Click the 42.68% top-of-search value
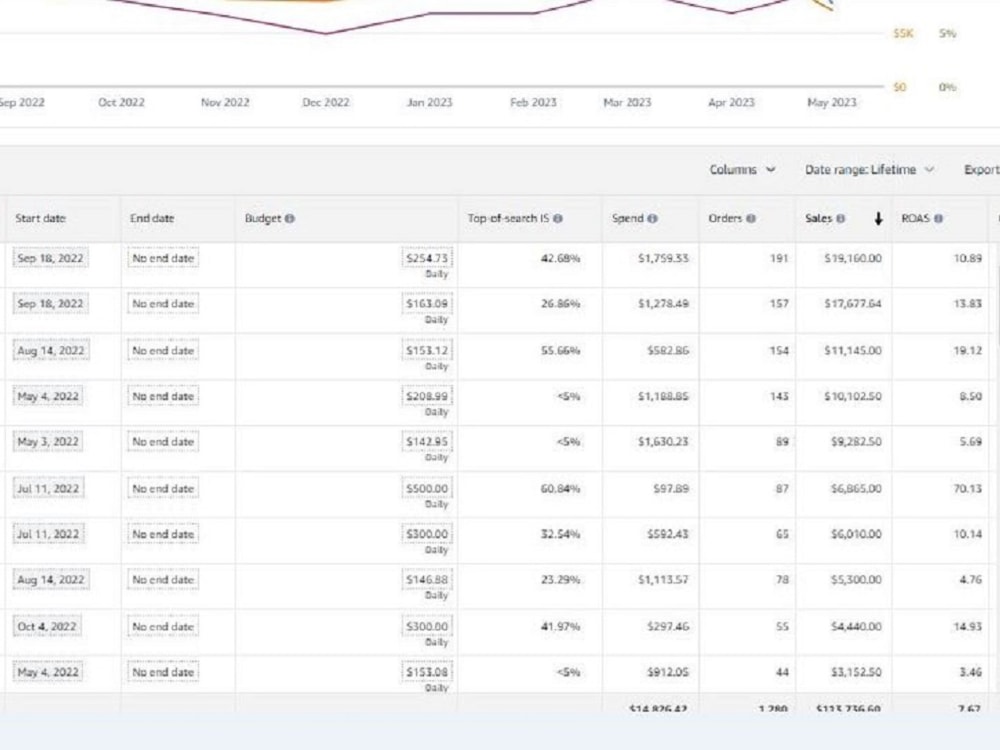1000x750 pixels. point(561,258)
